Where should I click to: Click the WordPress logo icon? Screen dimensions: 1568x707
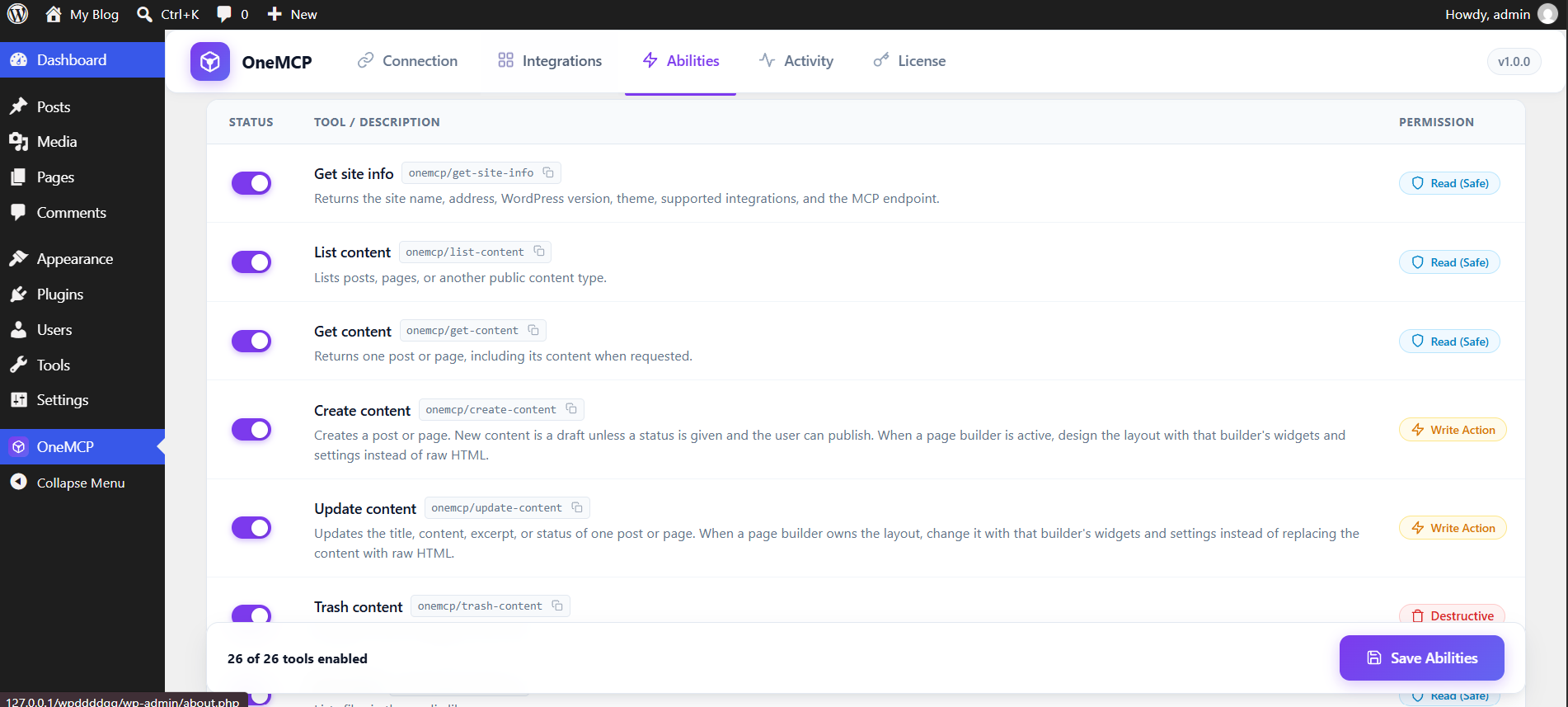pyautogui.click(x=17, y=14)
